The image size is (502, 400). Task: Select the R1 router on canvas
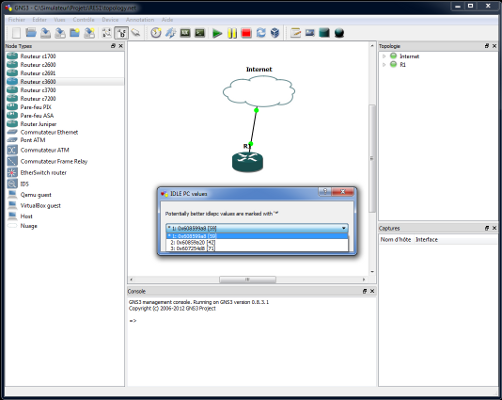[247, 162]
